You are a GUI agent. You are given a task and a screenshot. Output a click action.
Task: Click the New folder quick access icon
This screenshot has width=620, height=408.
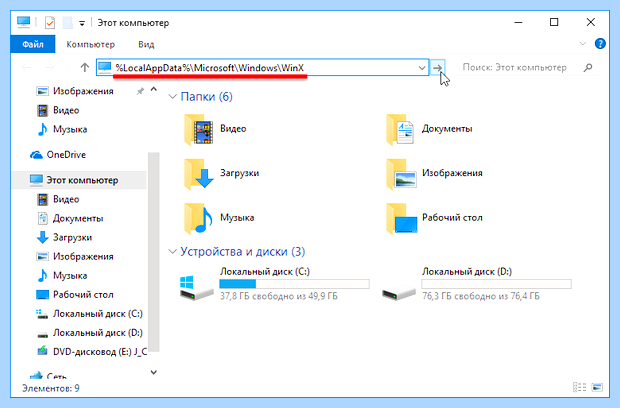68,23
